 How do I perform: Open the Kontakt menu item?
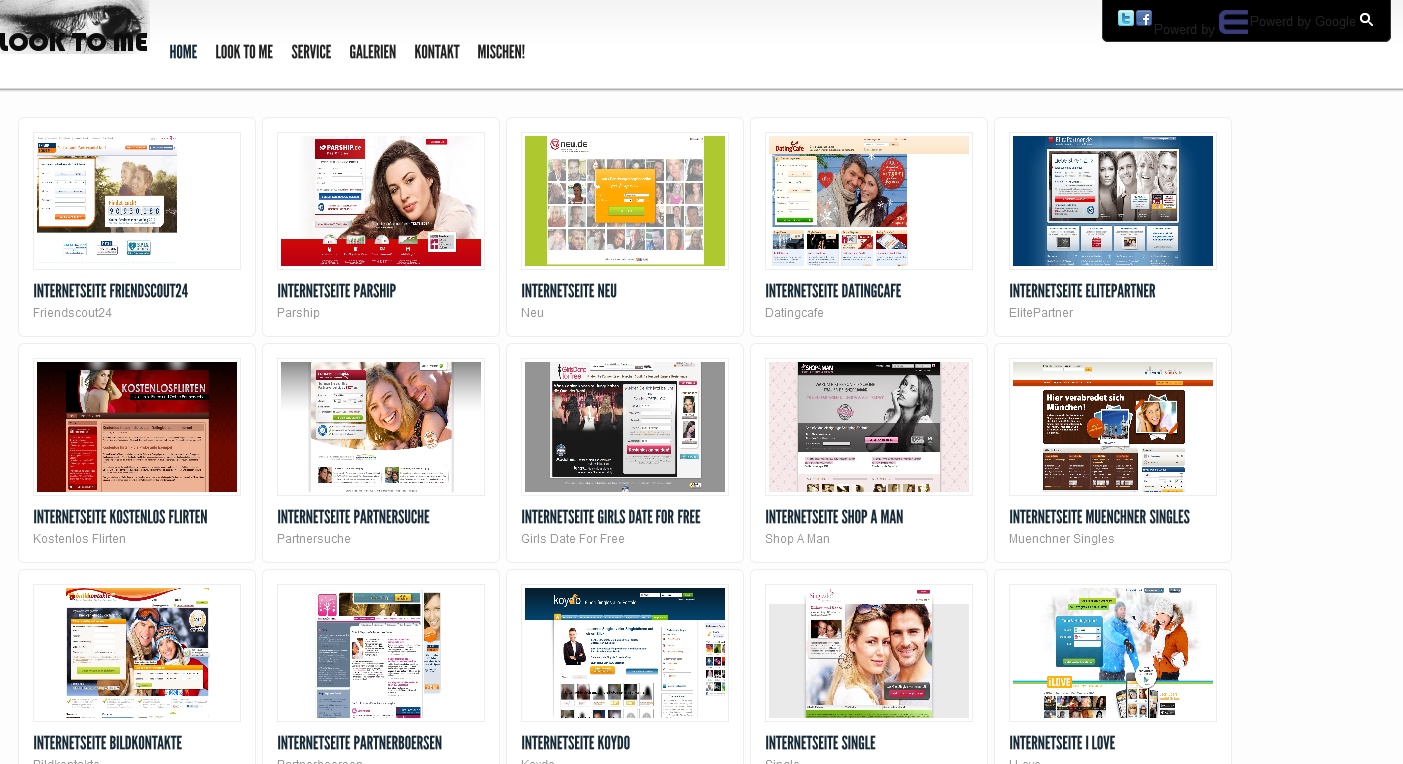coord(437,52)
